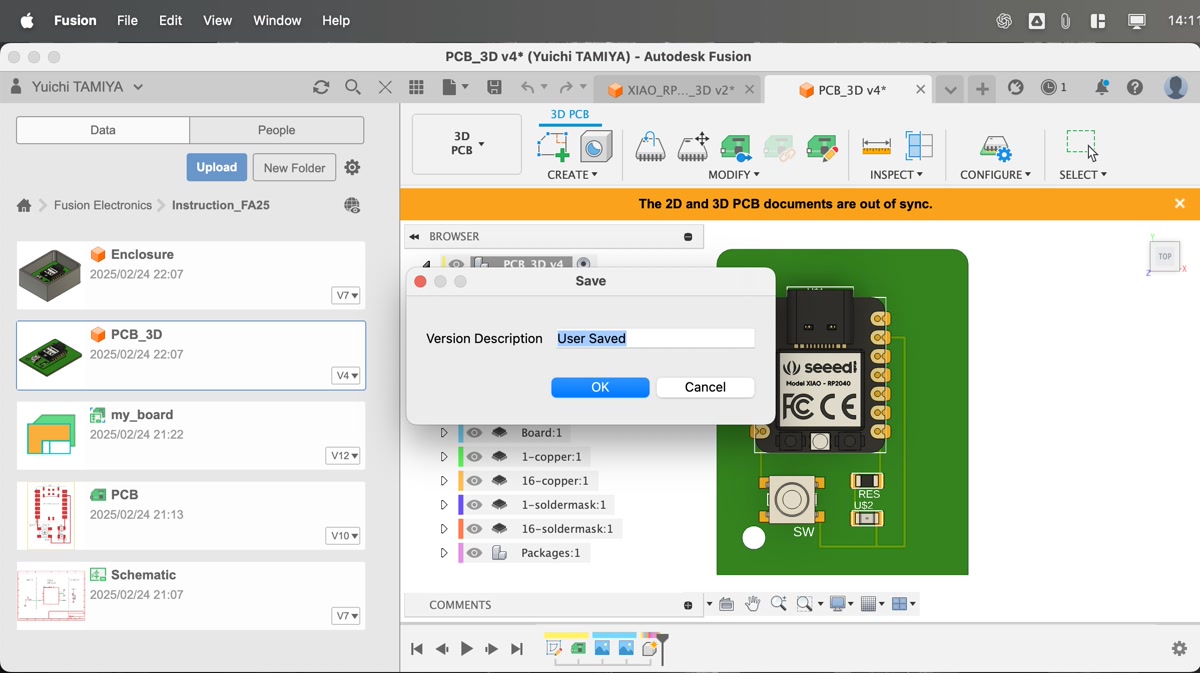Click the blue section analysis Inspect icon
The image size is (1200, 673).
click(919, 147)
